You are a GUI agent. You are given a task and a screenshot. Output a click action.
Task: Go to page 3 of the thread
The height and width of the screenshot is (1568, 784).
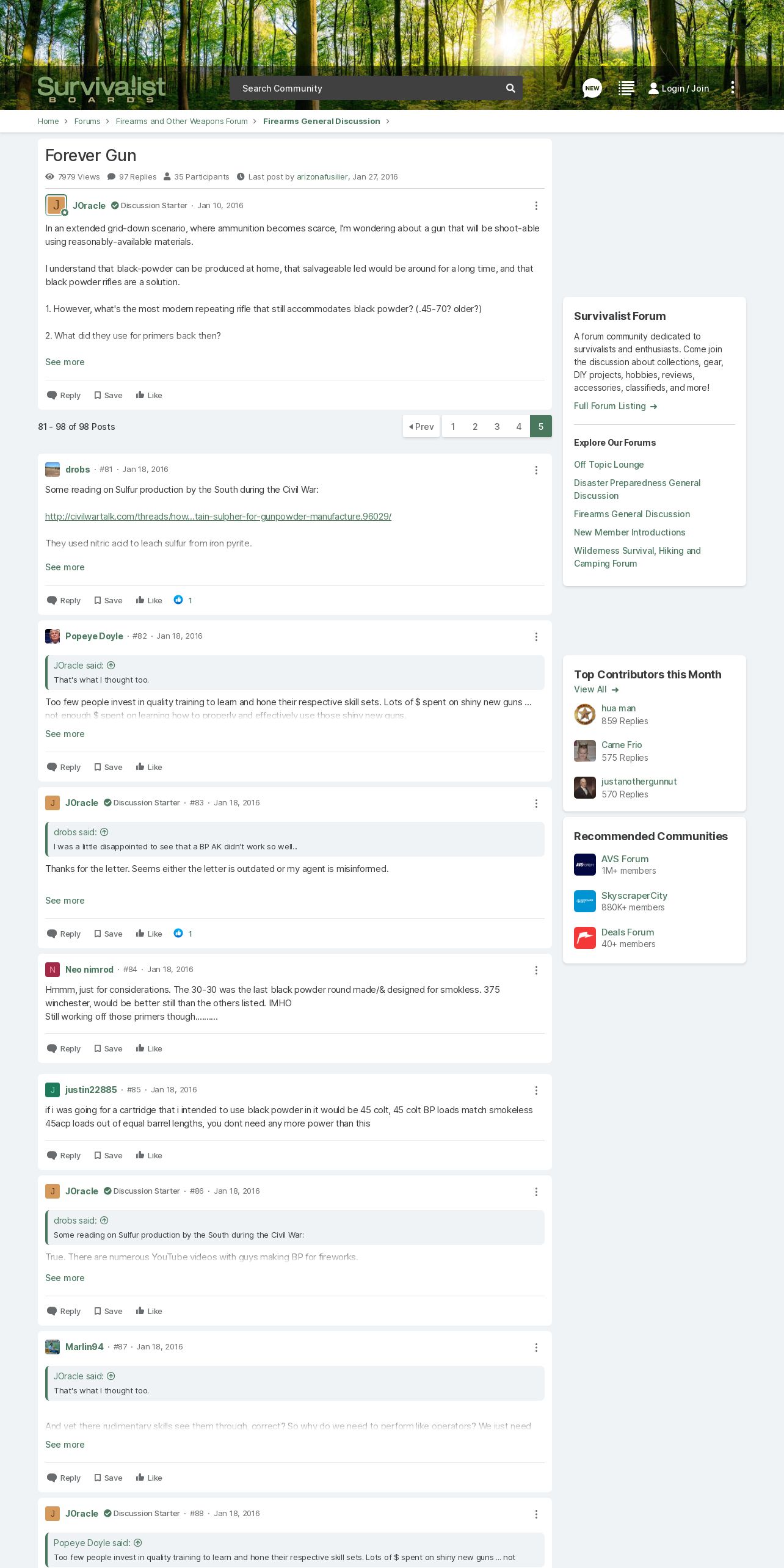pyautogui.click(x=497, y=427)
